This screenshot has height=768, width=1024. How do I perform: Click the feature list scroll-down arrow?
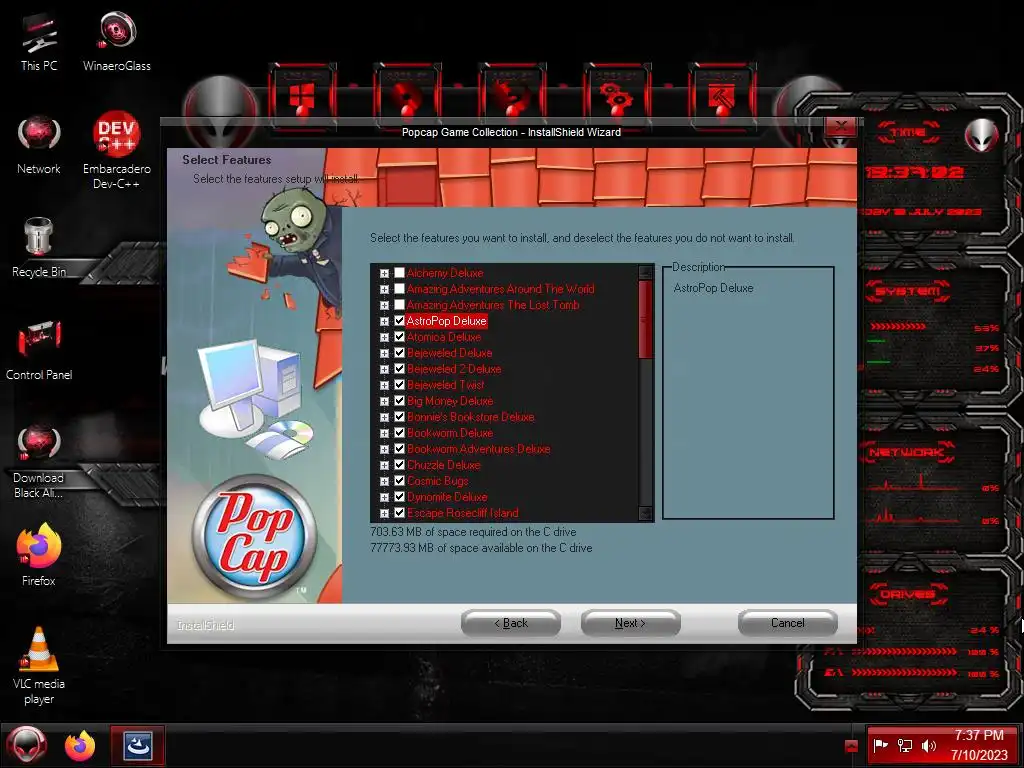[645, 513]
